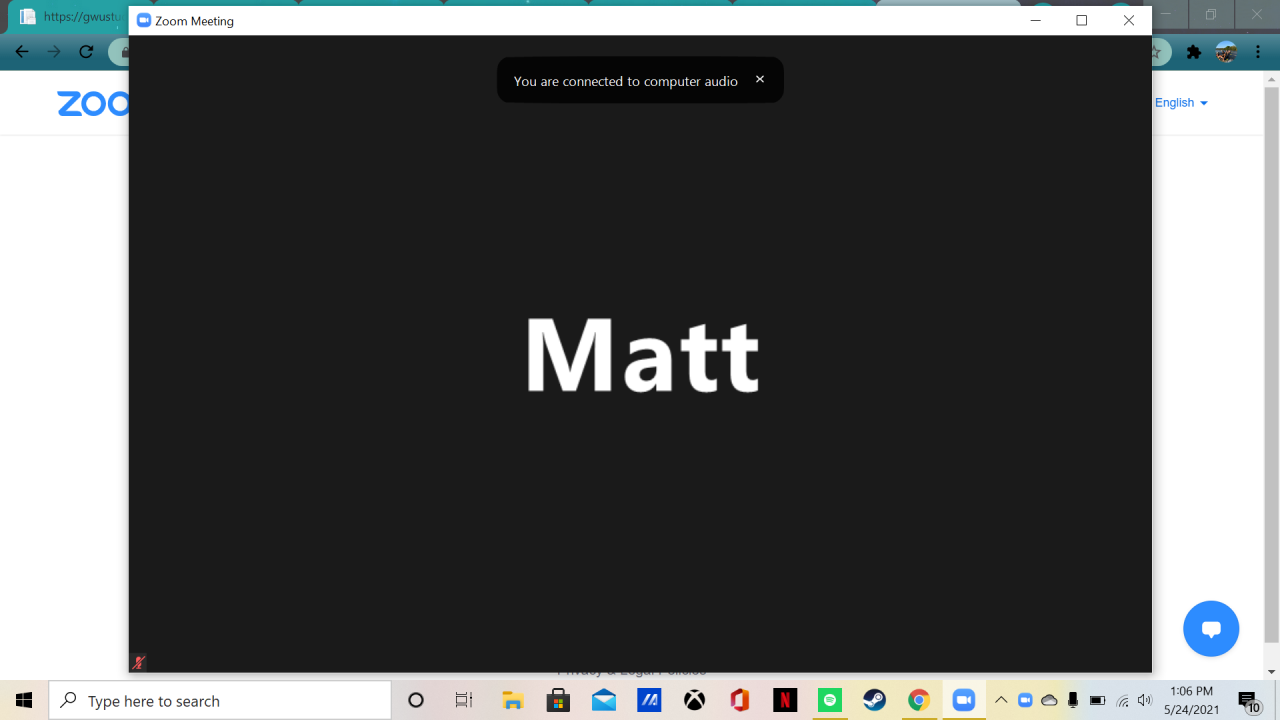
Task: Minimize the Zoom Meeting window
Action: (1034, 20)
